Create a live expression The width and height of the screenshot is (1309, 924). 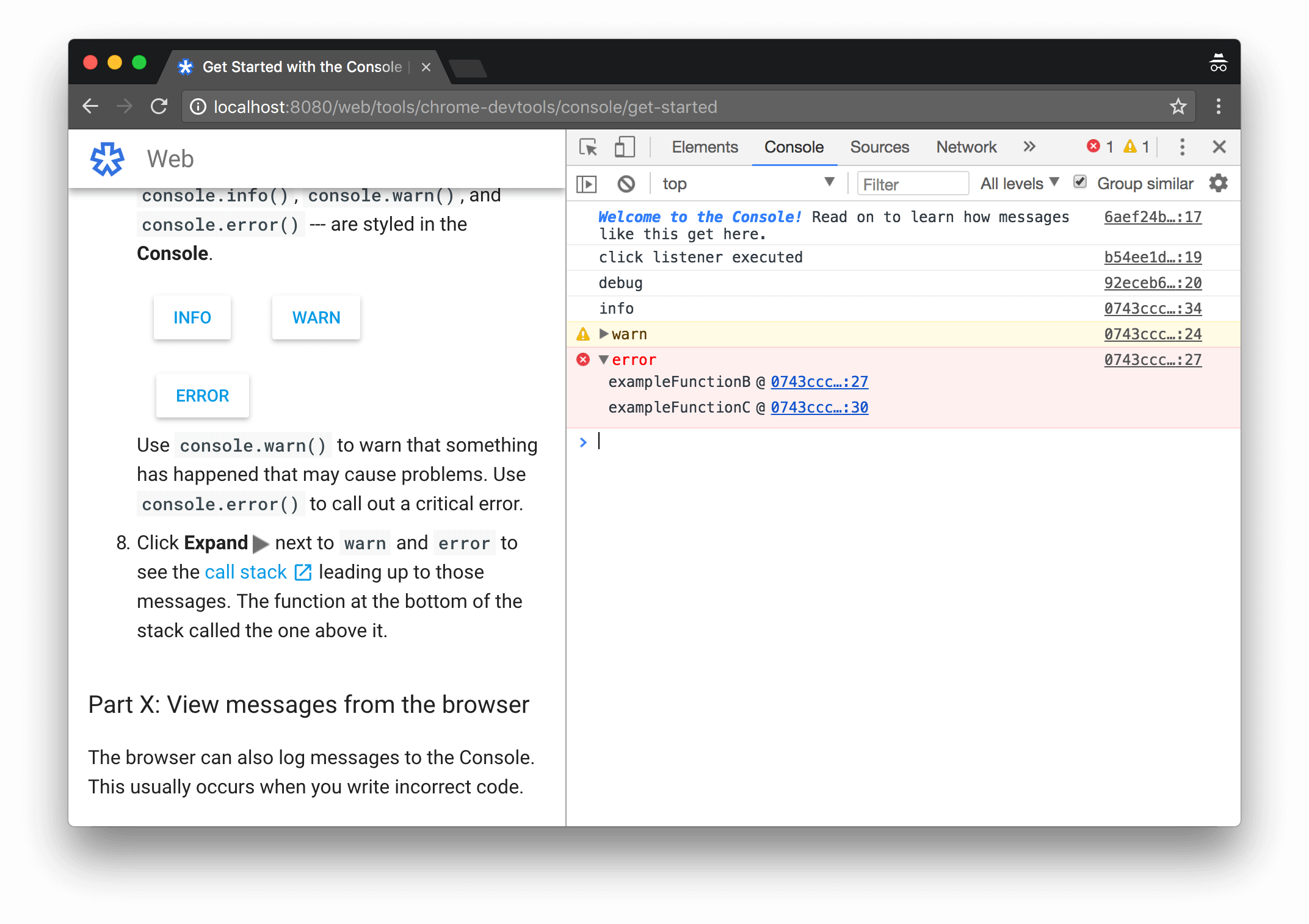(586, 184)
